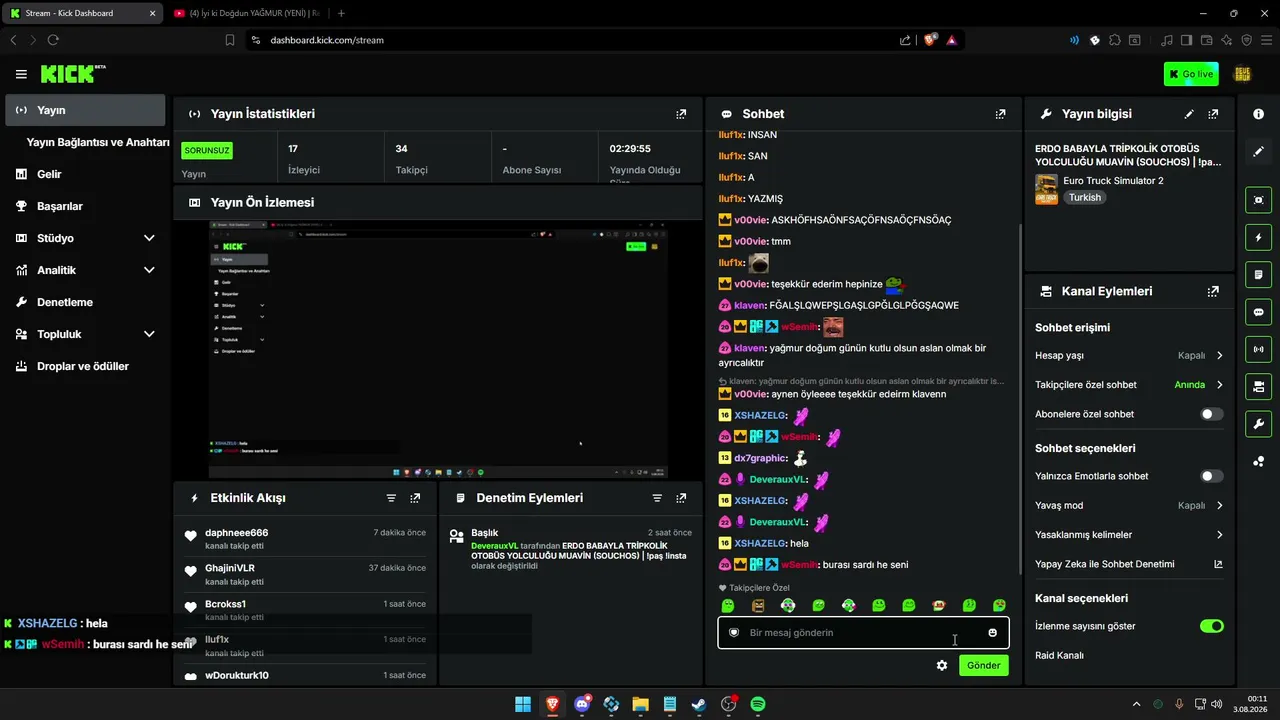Edit stream info with the pencil in Yayın bilgisi

click(1189, 114)
